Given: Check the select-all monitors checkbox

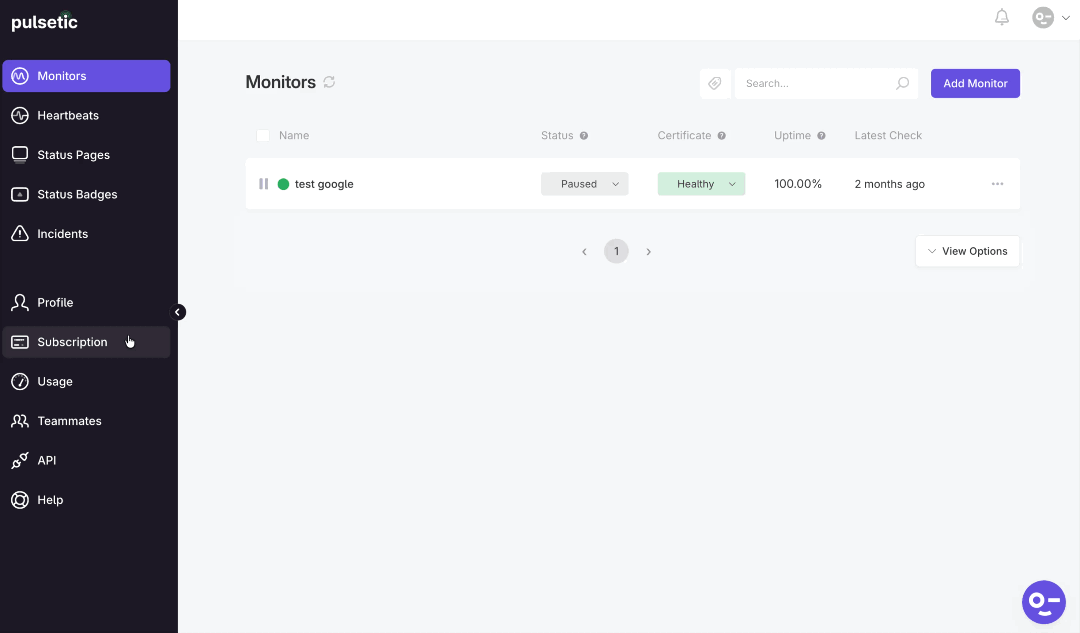Looking at the screenshot, I should coord(263,135).
